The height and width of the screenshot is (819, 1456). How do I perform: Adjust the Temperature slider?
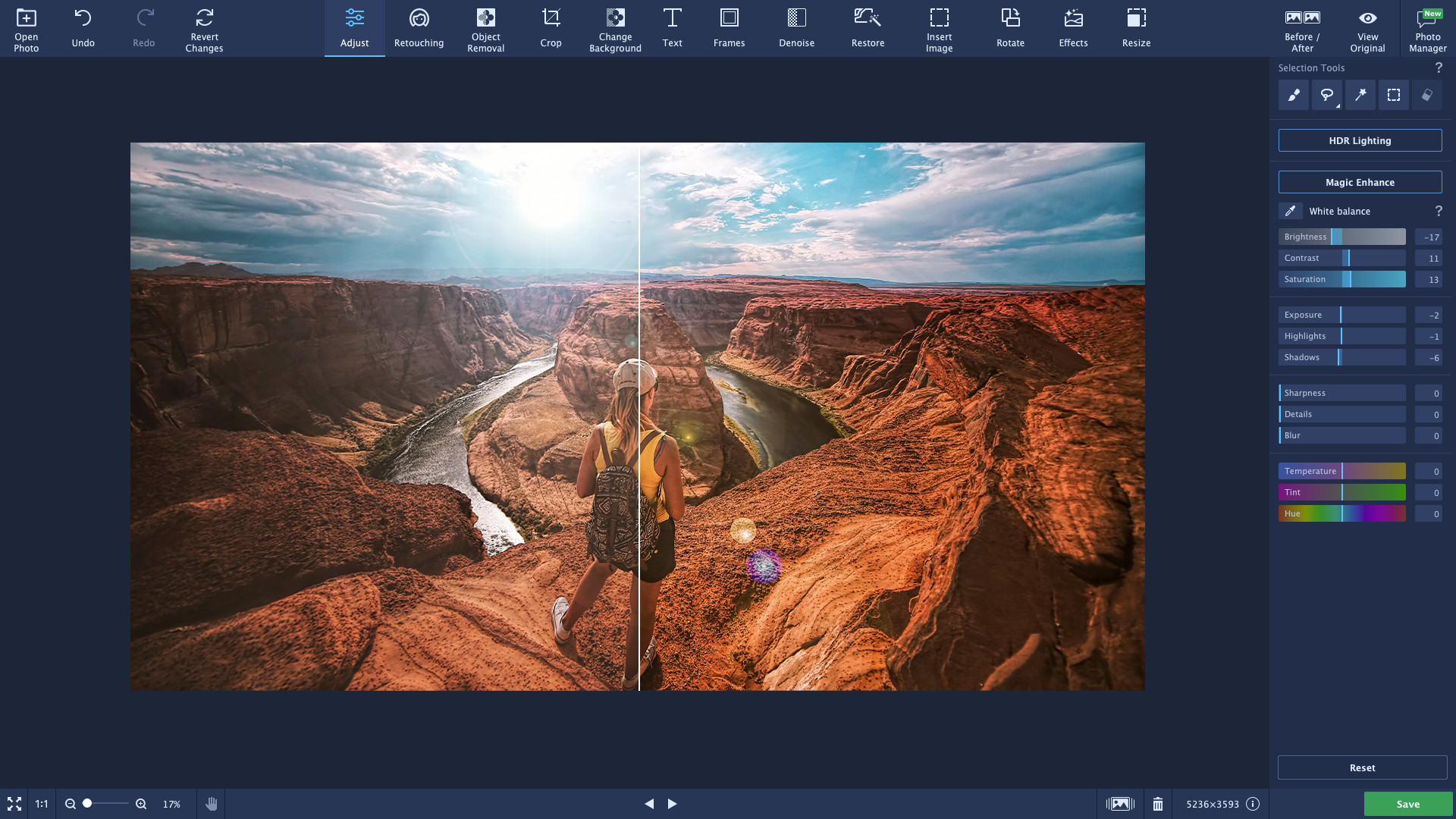coord(1341,471)
